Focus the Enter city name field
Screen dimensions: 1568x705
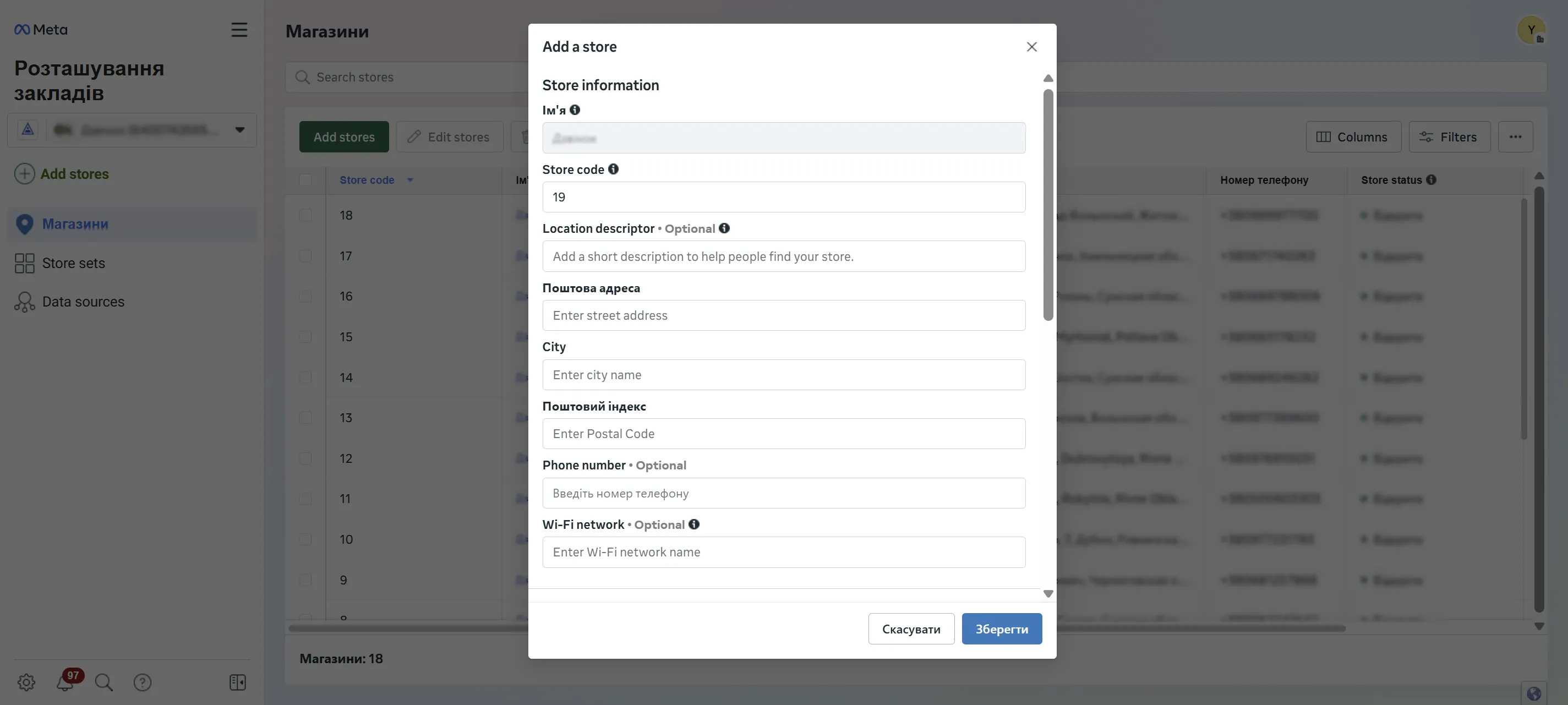(783, 375)
